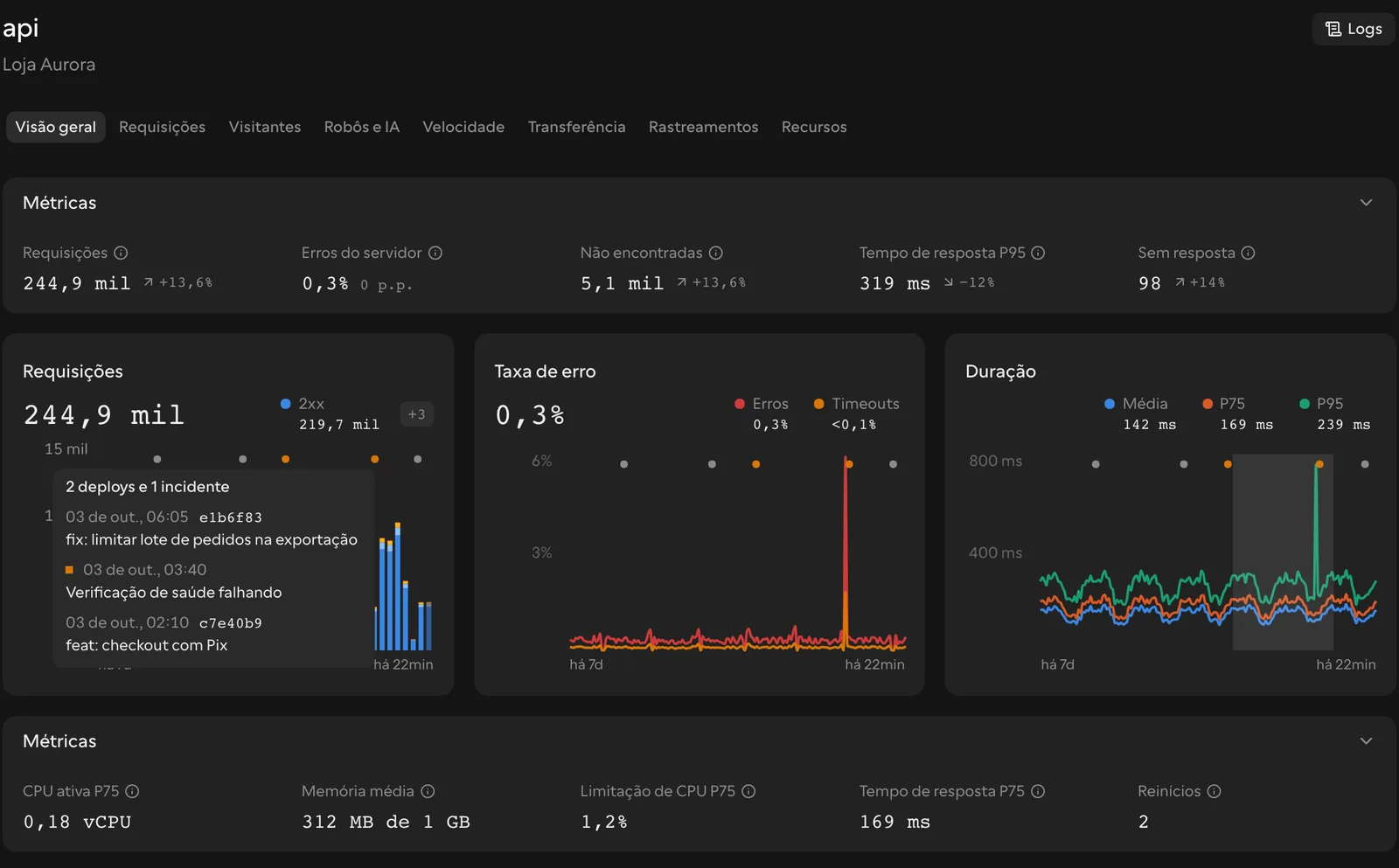This screenshot has width=1399, height=868.
Task: Click the 244,9 mil requests metric value
Action: pyautogui.click(x=77, y=283)
